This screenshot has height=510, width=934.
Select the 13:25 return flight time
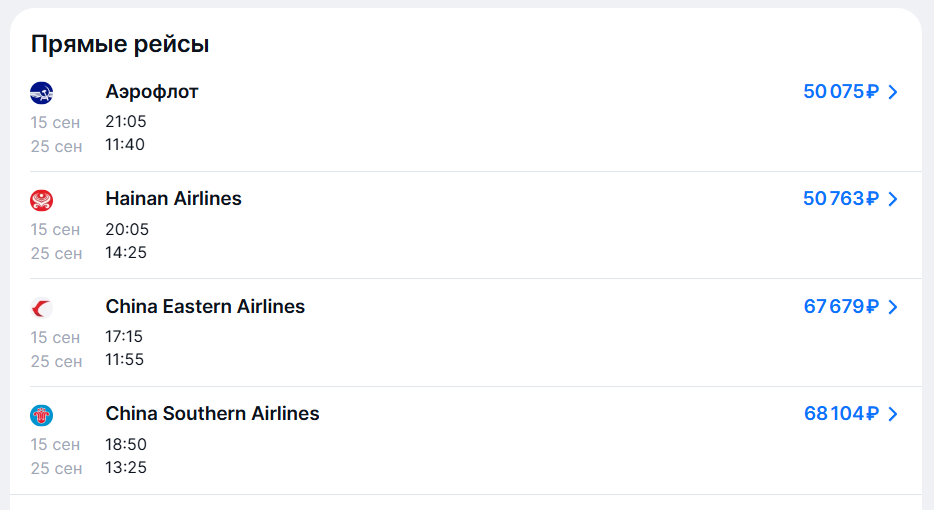(x=126, y=468)
